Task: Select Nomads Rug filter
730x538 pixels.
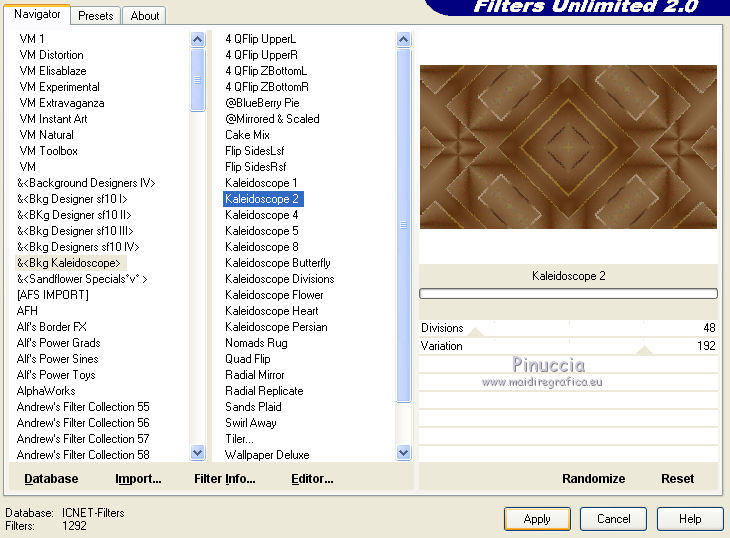Action: pos(257,343)
